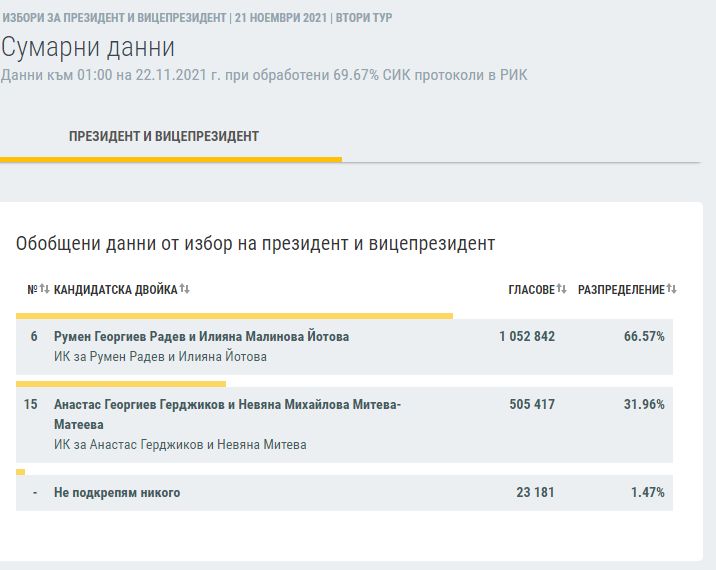Click the sort icon beside the № column

pos(44,290)
